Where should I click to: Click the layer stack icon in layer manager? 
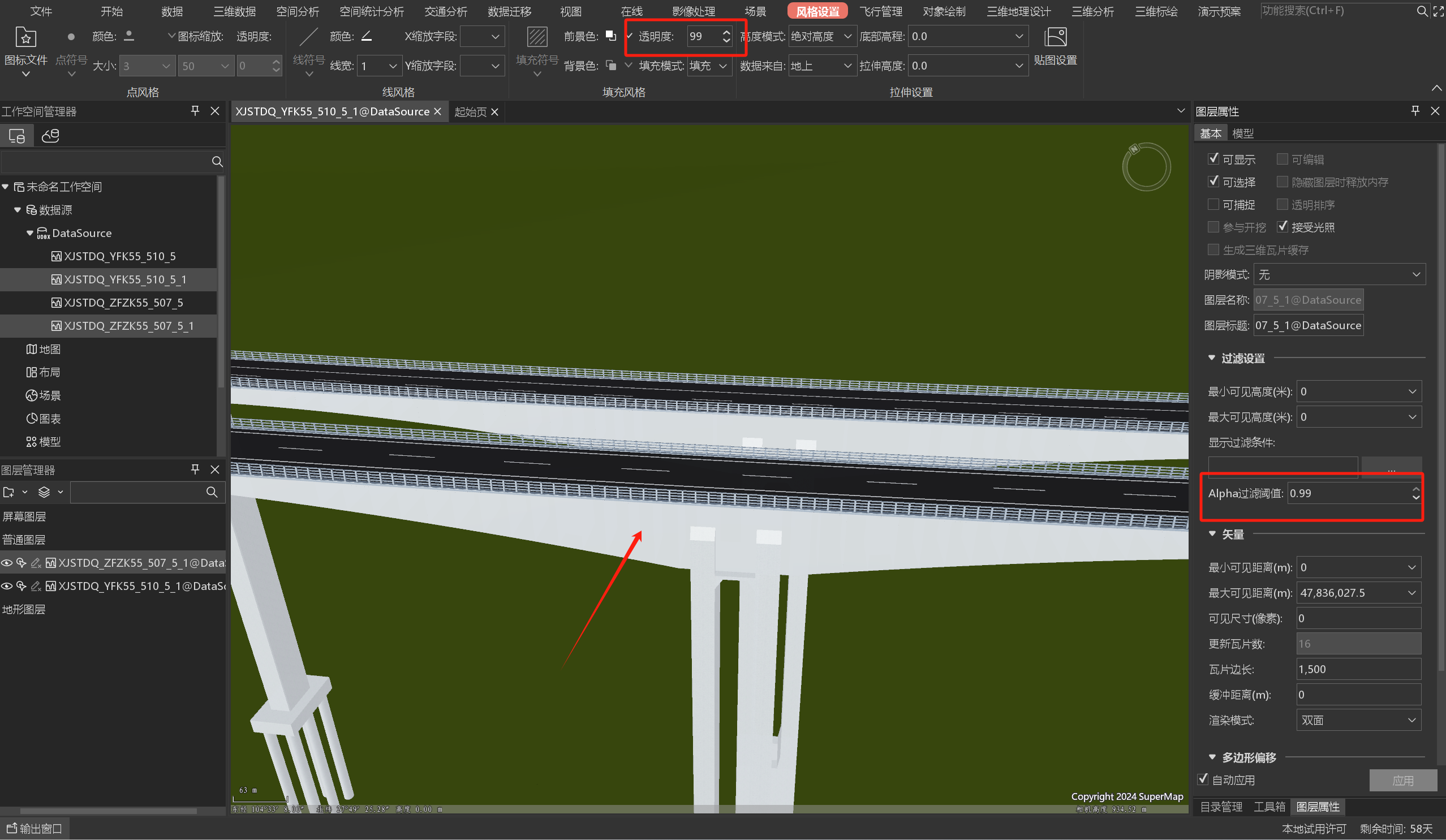[44, 492]
